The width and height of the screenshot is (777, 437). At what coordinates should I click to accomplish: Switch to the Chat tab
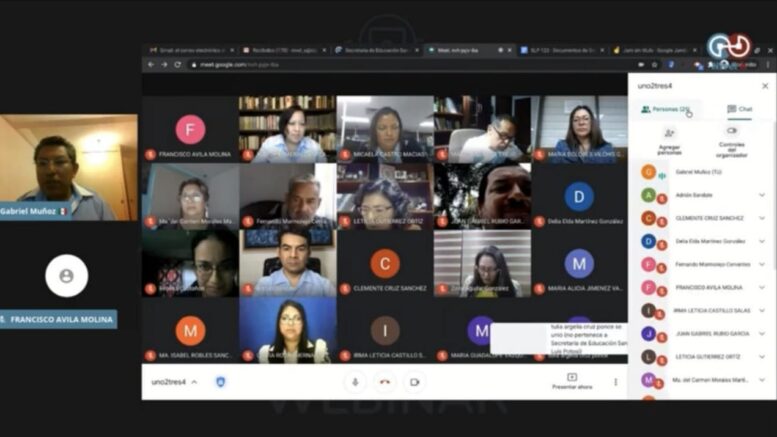pos(739,109)
